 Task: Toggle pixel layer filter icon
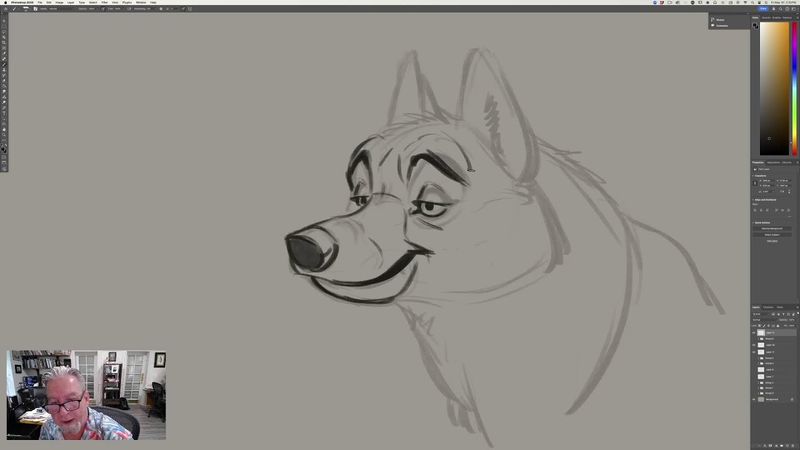(x=773, y=314)
